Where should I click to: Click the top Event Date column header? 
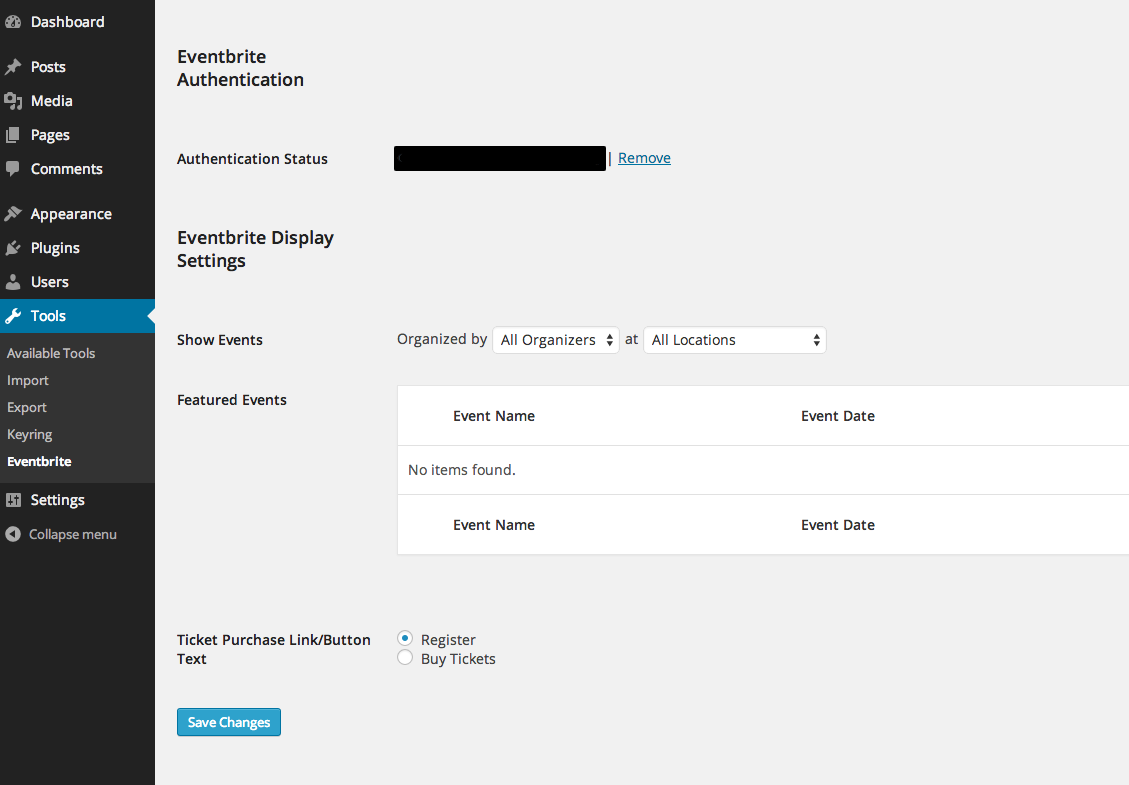(838, 416)
